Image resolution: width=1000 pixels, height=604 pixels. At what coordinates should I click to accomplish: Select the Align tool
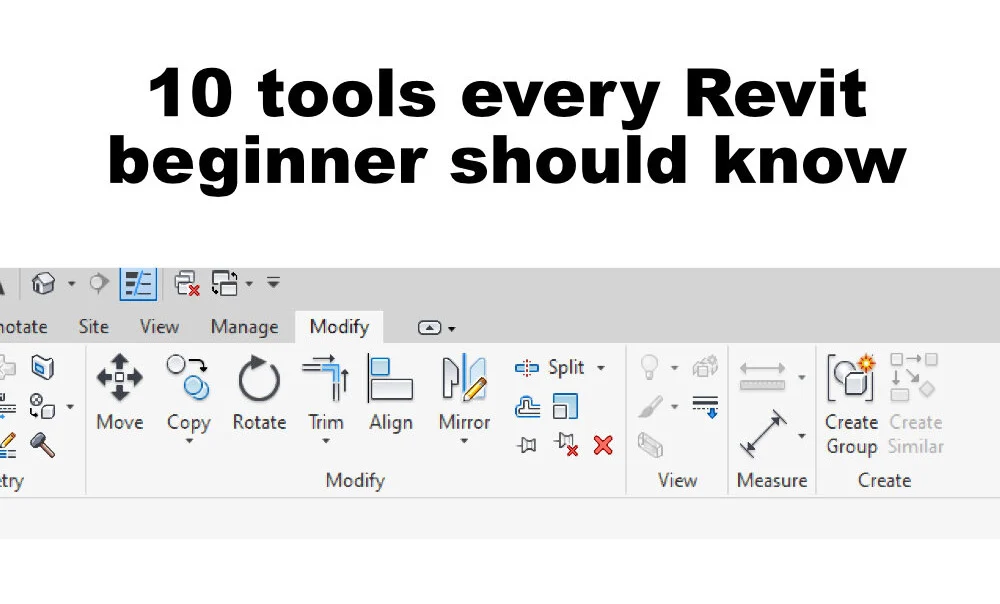390,393
